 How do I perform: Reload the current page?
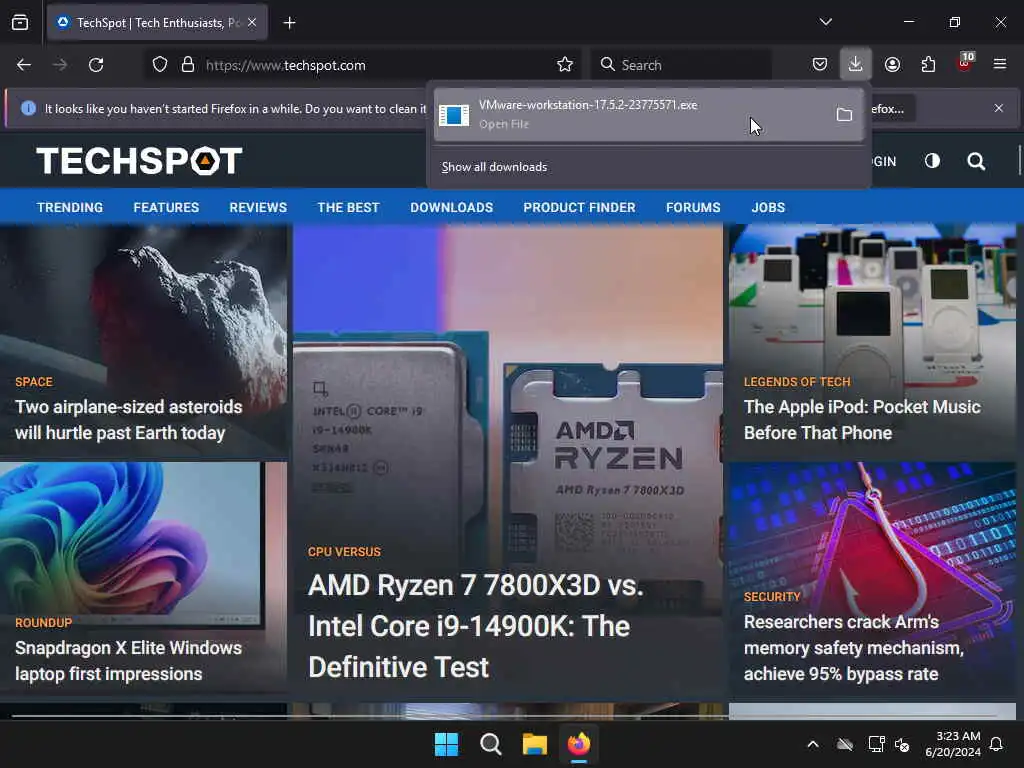(96, 65)
